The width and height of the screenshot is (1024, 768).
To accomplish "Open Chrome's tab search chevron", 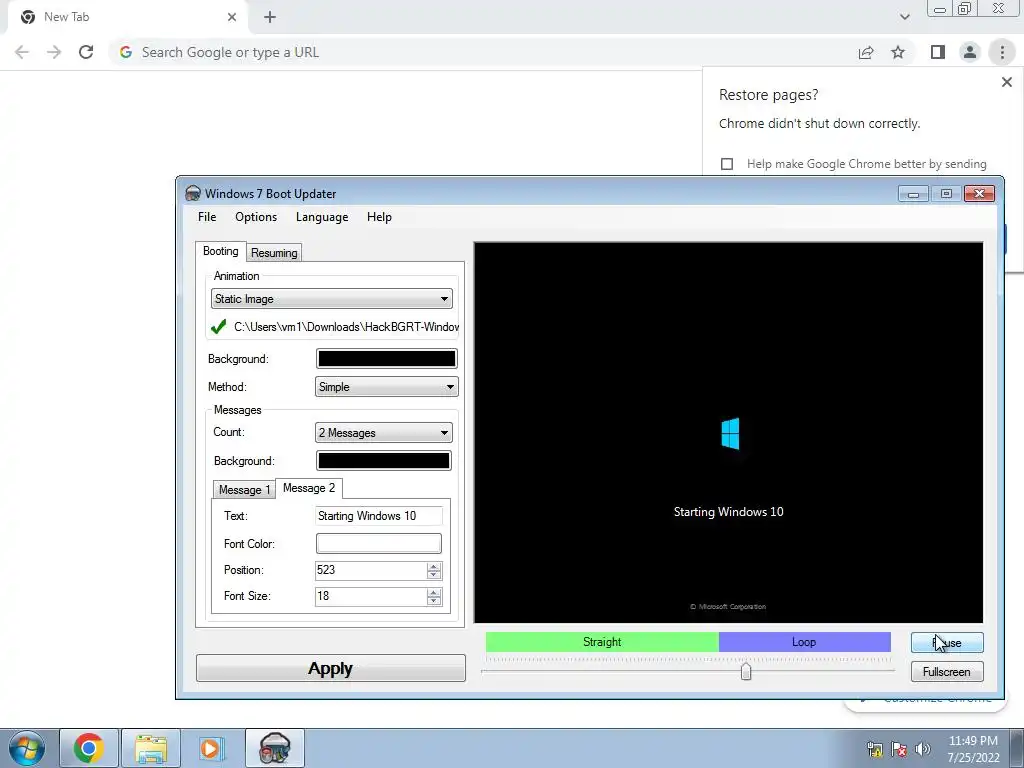I will (904, 17).
